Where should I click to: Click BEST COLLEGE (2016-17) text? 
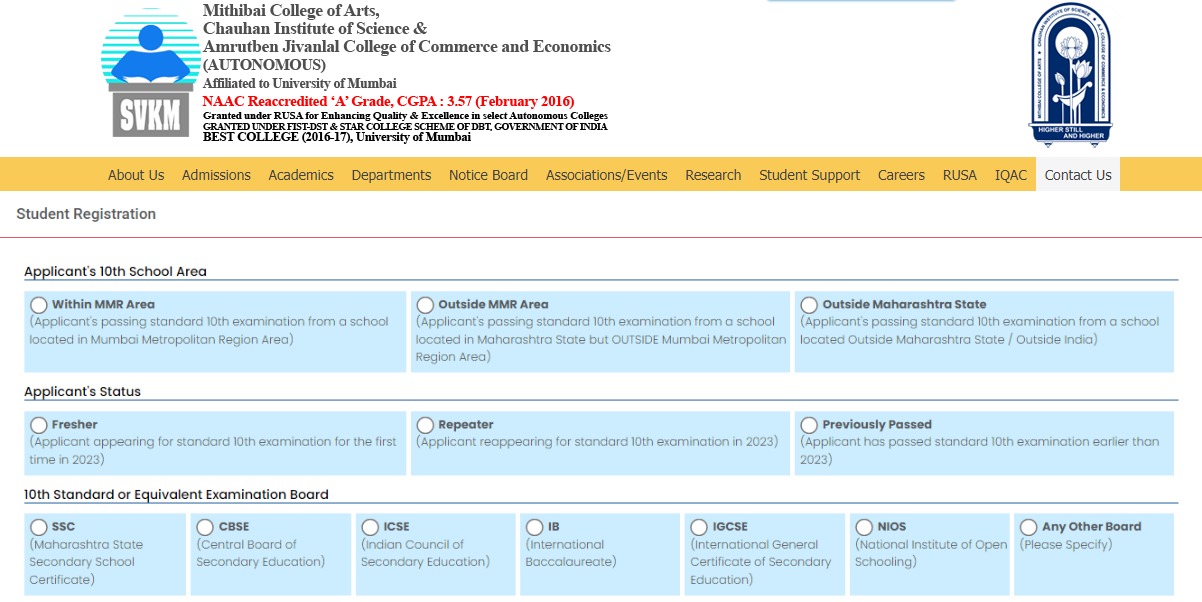pos(337,137)
